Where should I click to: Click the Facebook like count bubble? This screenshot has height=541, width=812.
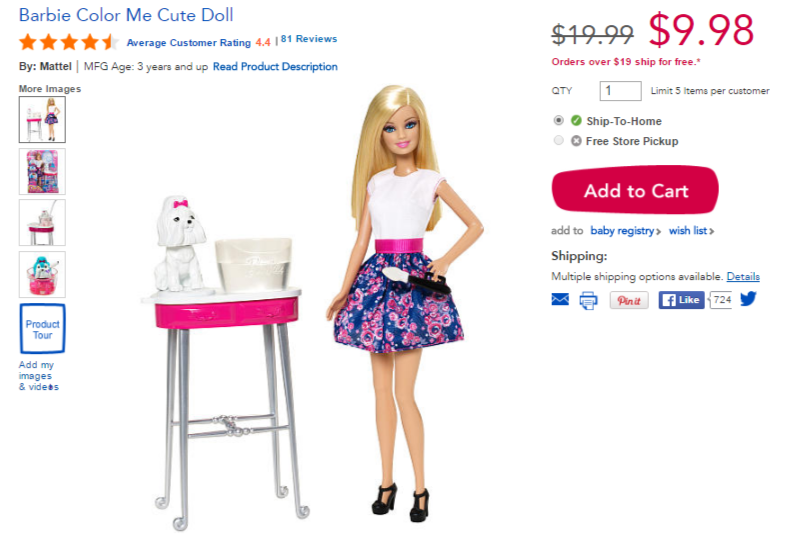[x=720, y=300]
